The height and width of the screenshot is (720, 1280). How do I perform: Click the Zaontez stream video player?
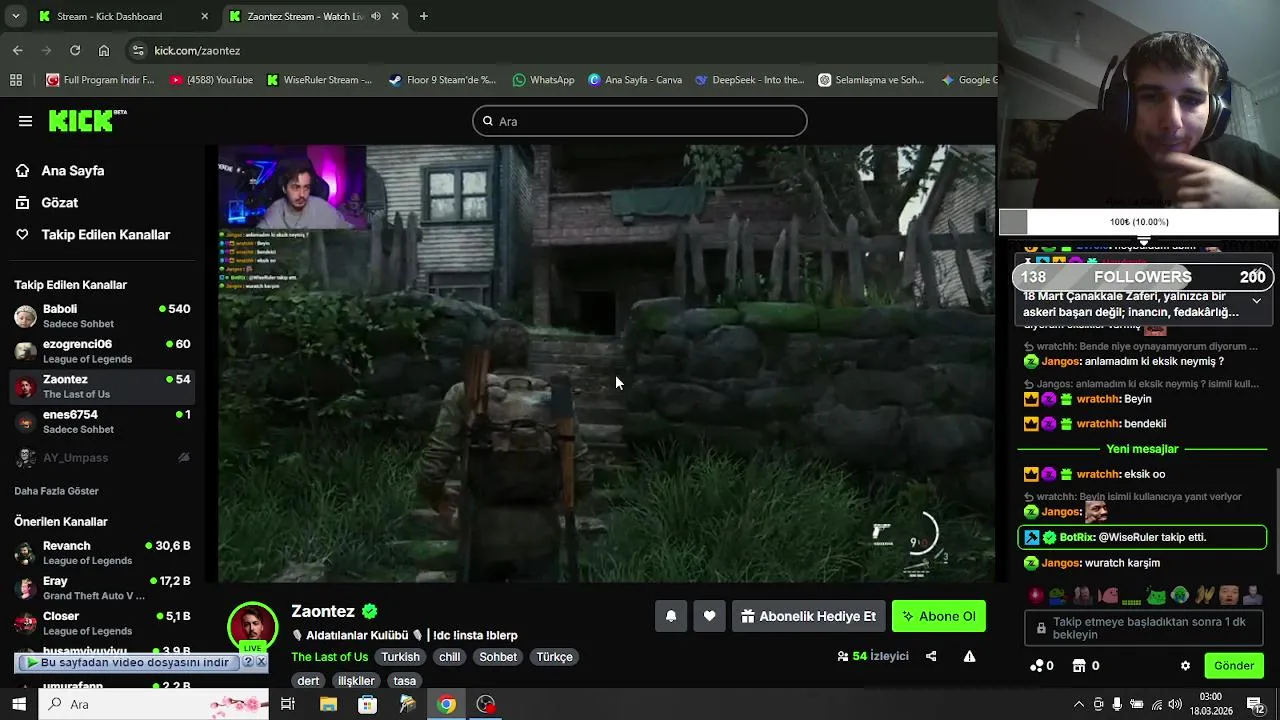tap(607, 364)
